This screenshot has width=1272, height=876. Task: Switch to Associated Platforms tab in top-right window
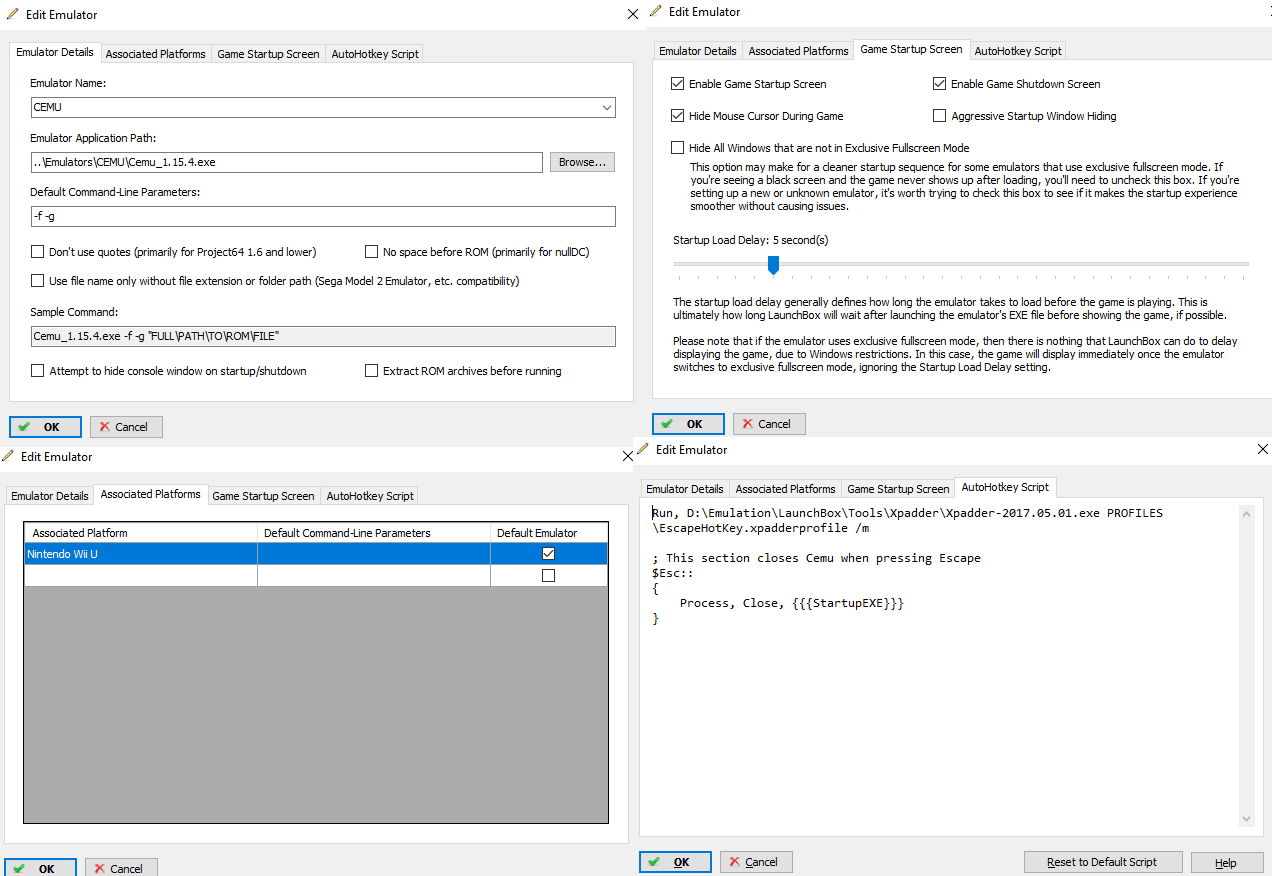[798, 51]
